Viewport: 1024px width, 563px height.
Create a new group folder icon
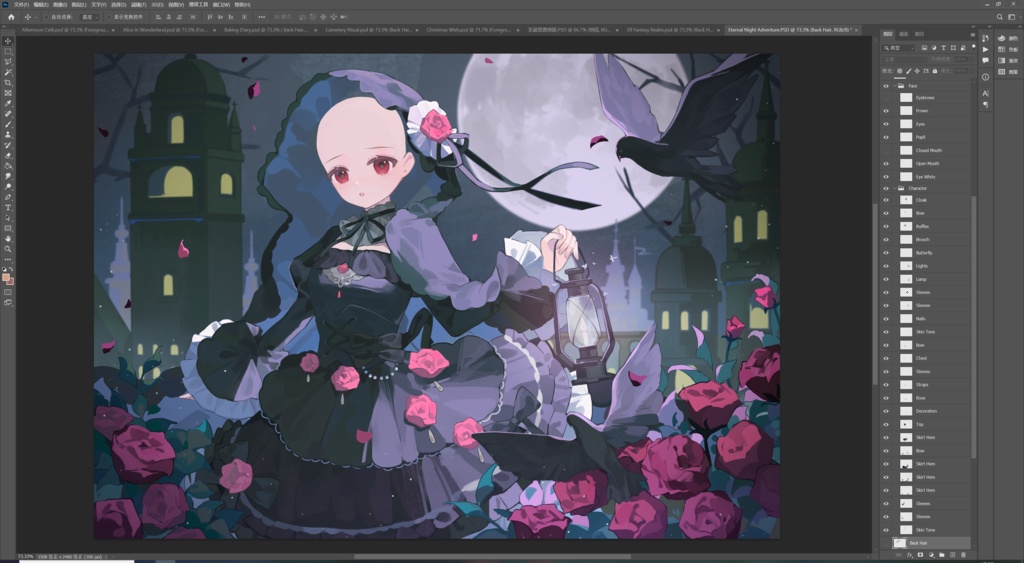[942, 555]
